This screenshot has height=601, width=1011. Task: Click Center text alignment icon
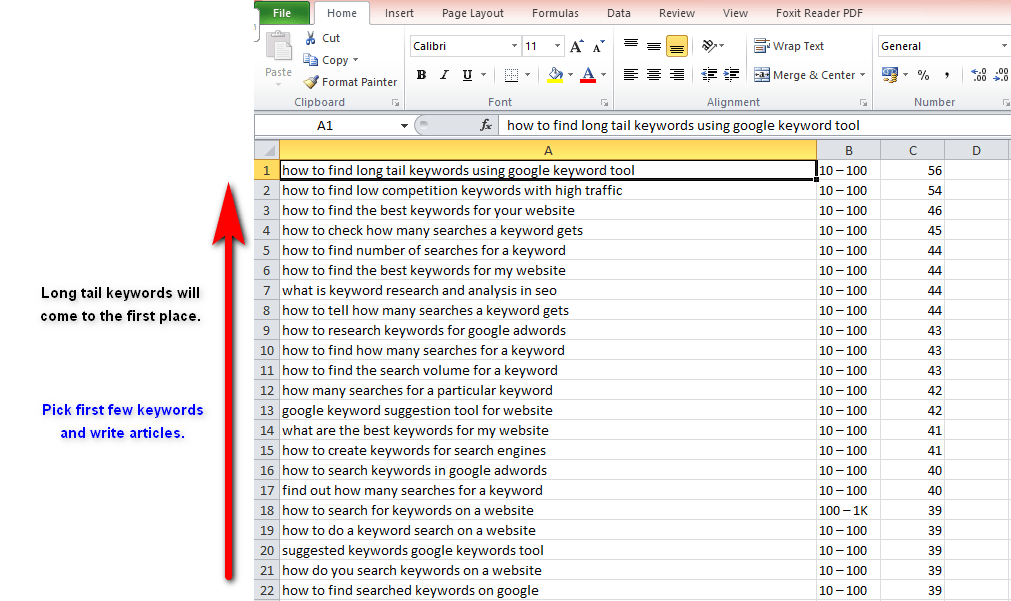(654, 75)
